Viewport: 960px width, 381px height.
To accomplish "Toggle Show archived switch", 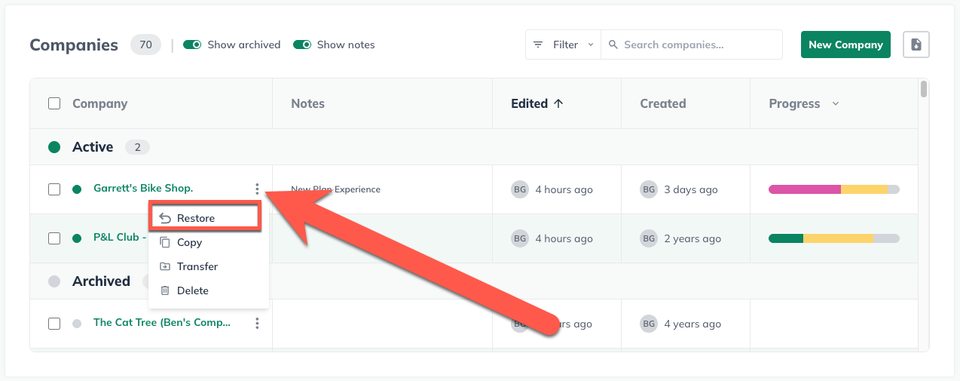I will tap(192, 45).
